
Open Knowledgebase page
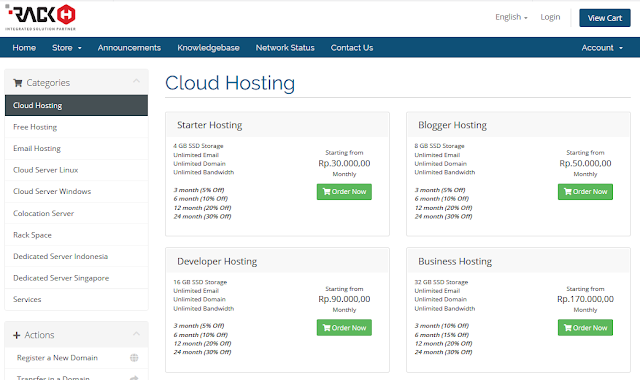(x=208, y=48)
